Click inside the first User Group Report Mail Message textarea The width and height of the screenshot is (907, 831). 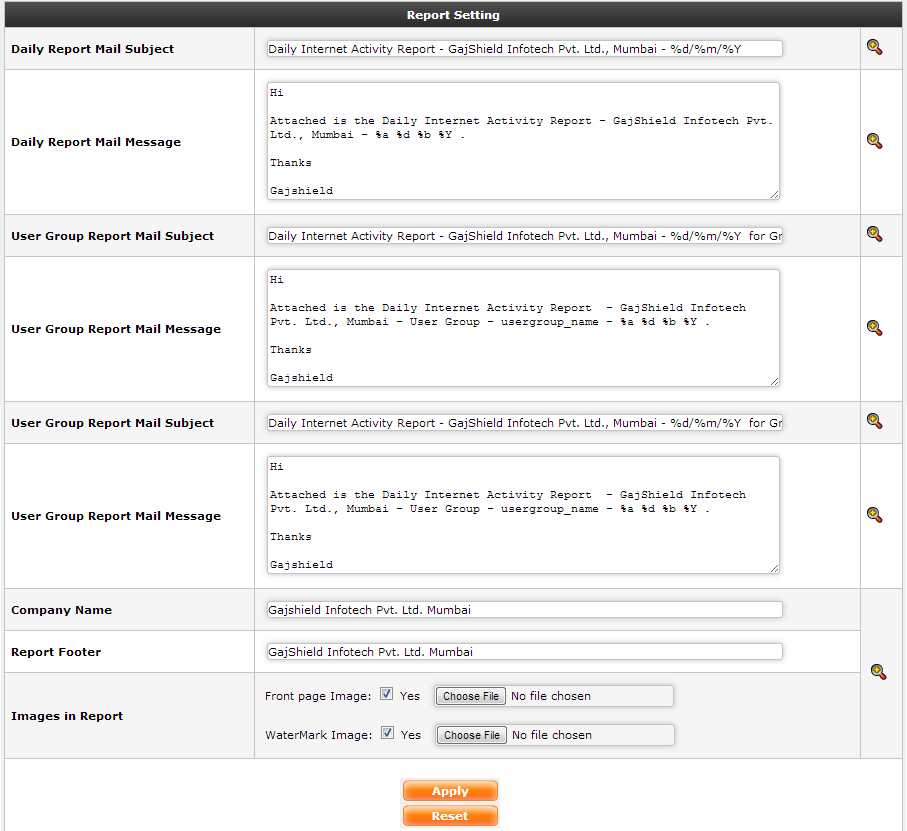click(x=523, y=328)
